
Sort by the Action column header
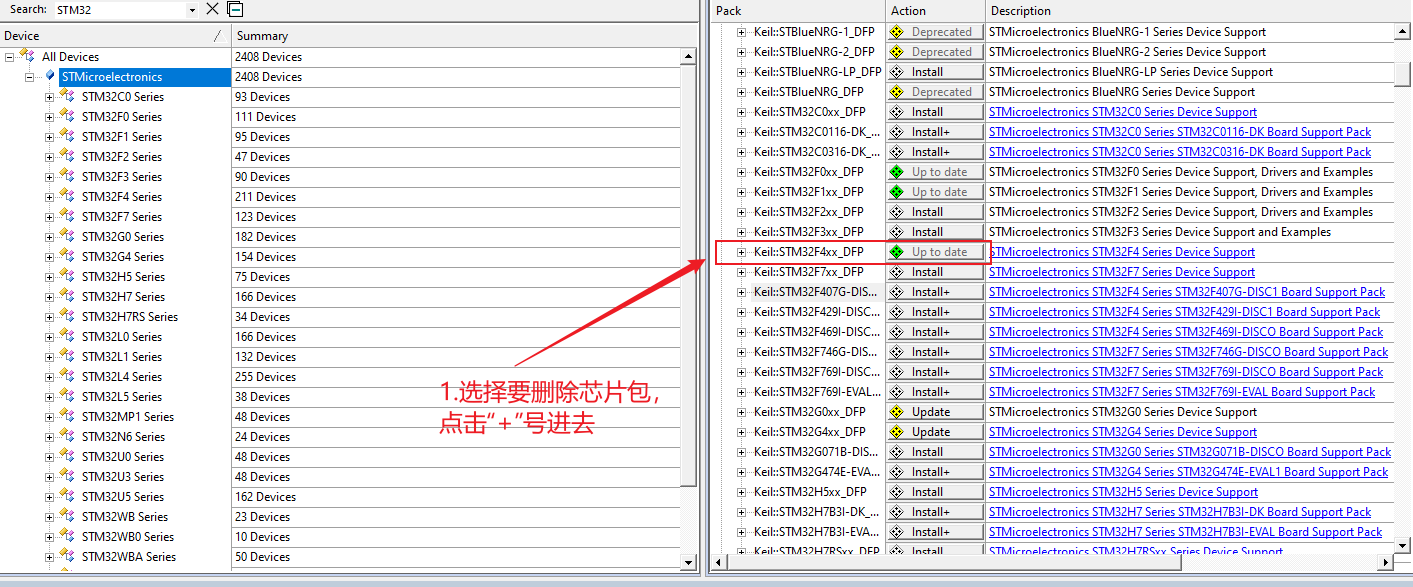[x=936, y=11]
